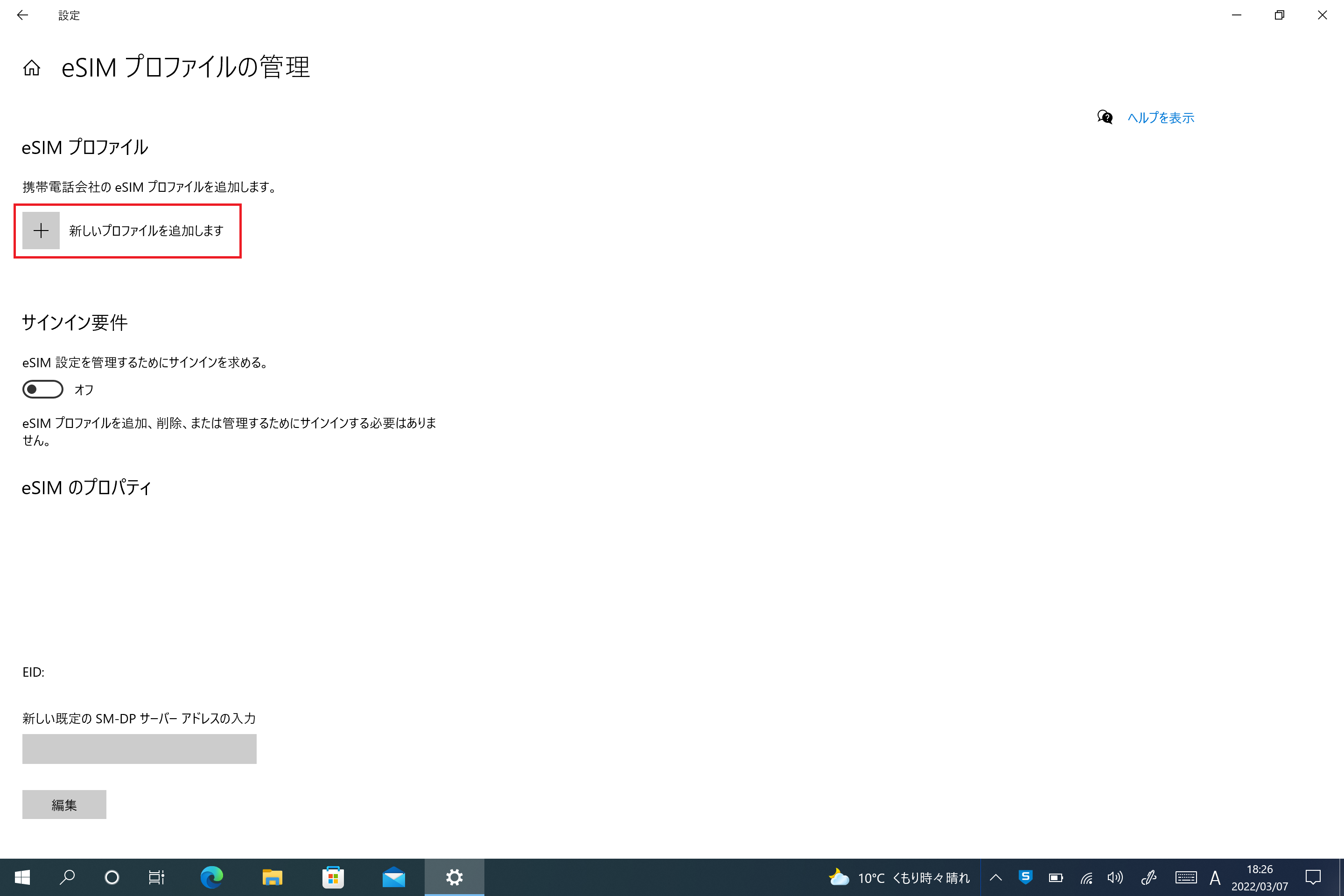The height and width of the screenshot is (896, 1344).
Task: Open the network Wi-Fi tray icon
Action: [x=1086, y=877]
